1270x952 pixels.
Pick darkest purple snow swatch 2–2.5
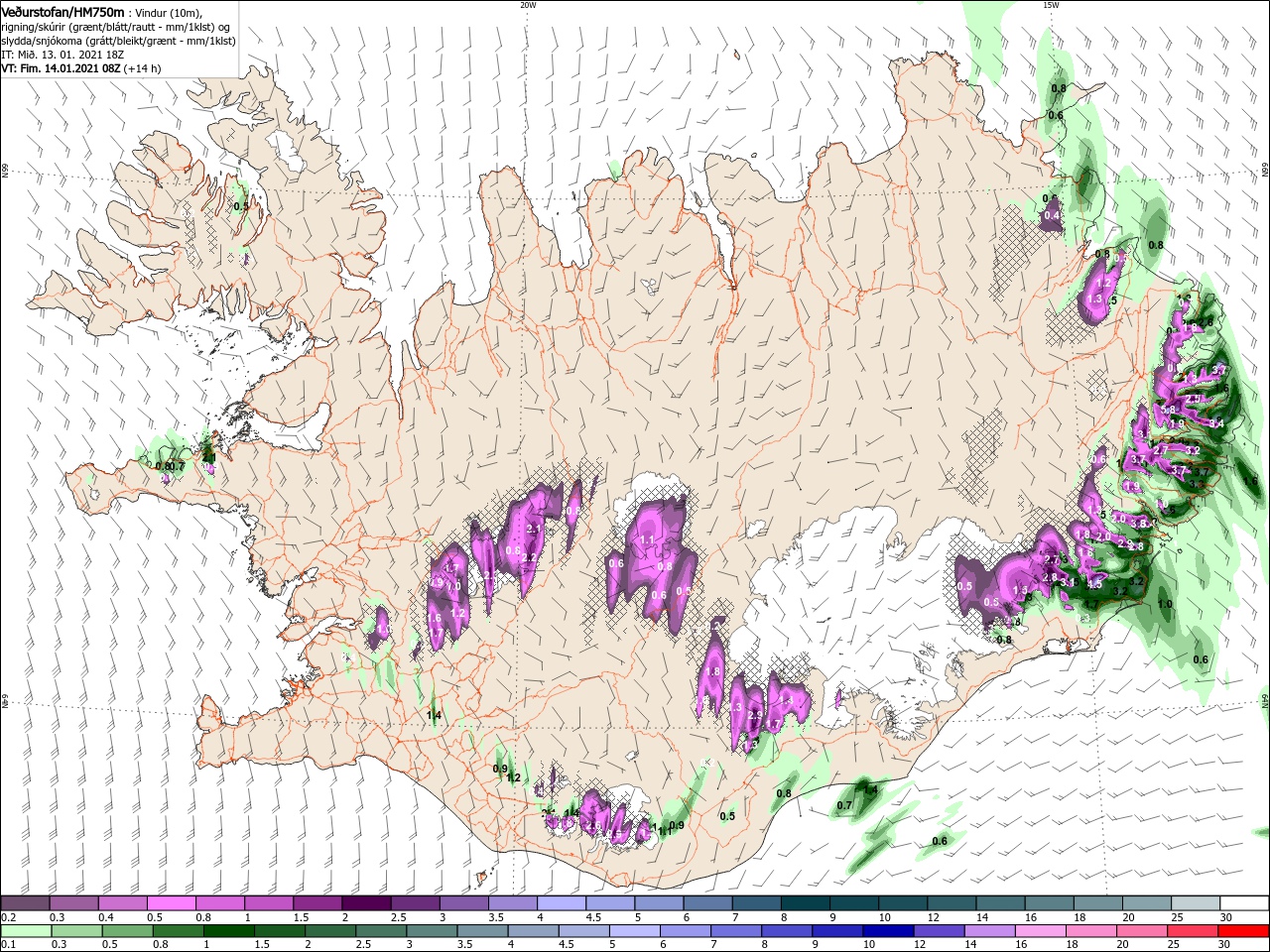366,903
